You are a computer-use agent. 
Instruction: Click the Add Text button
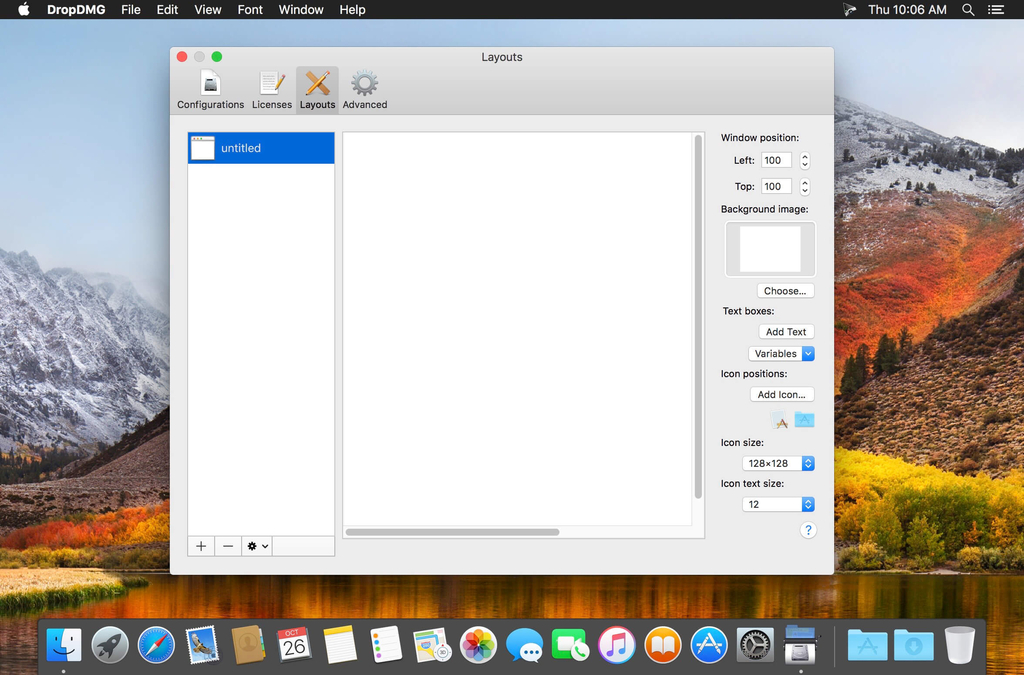click(786, 331)
